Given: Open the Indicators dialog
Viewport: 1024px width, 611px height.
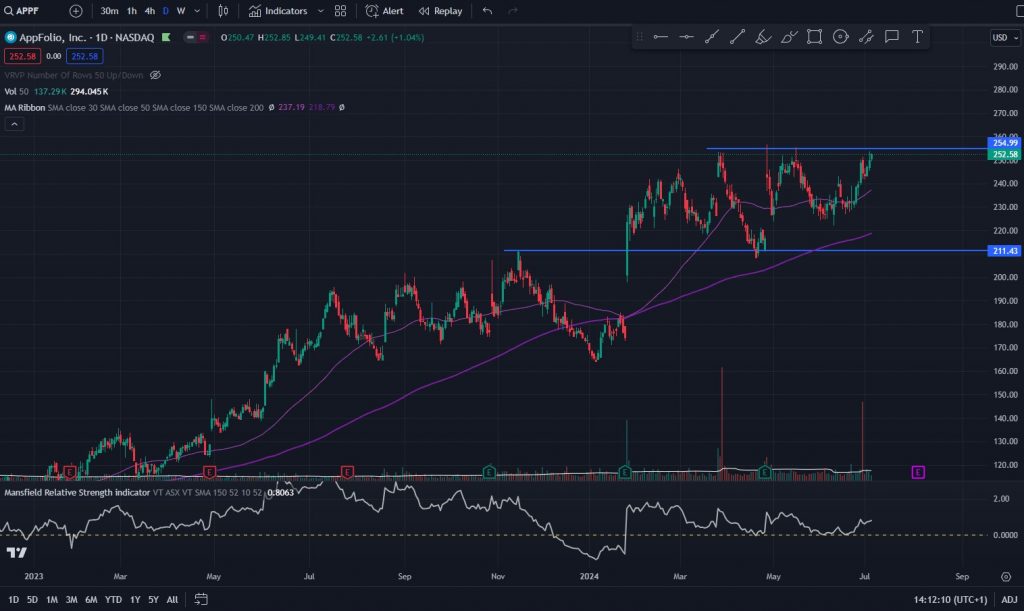Looking at the screenshot, I should point(286,11).
